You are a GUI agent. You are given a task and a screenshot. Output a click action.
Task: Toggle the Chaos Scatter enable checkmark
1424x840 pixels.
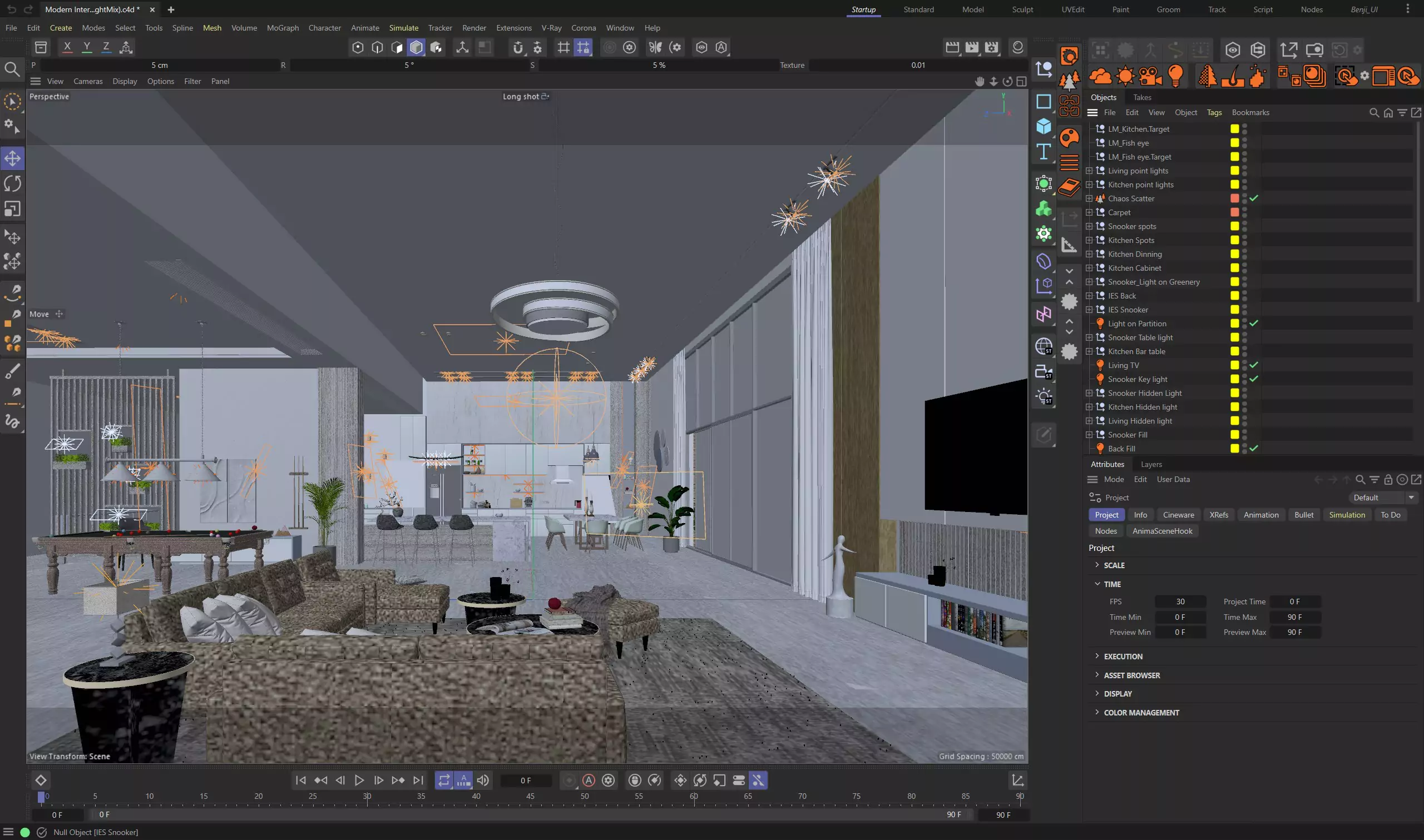click(x=1254, y=198)
